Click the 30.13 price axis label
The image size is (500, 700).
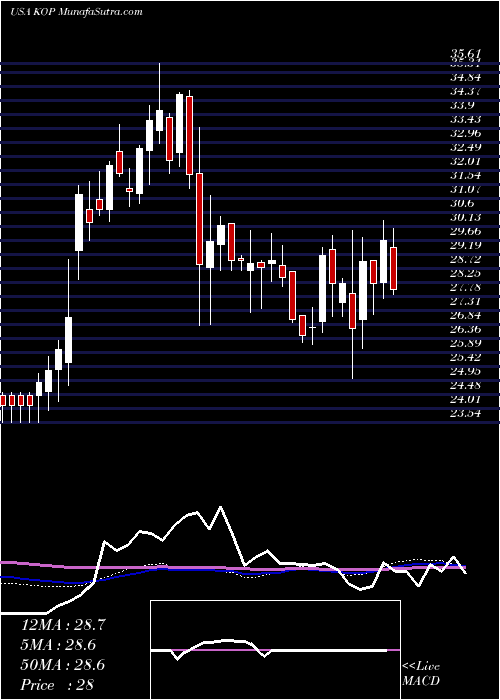coord(467,217)
